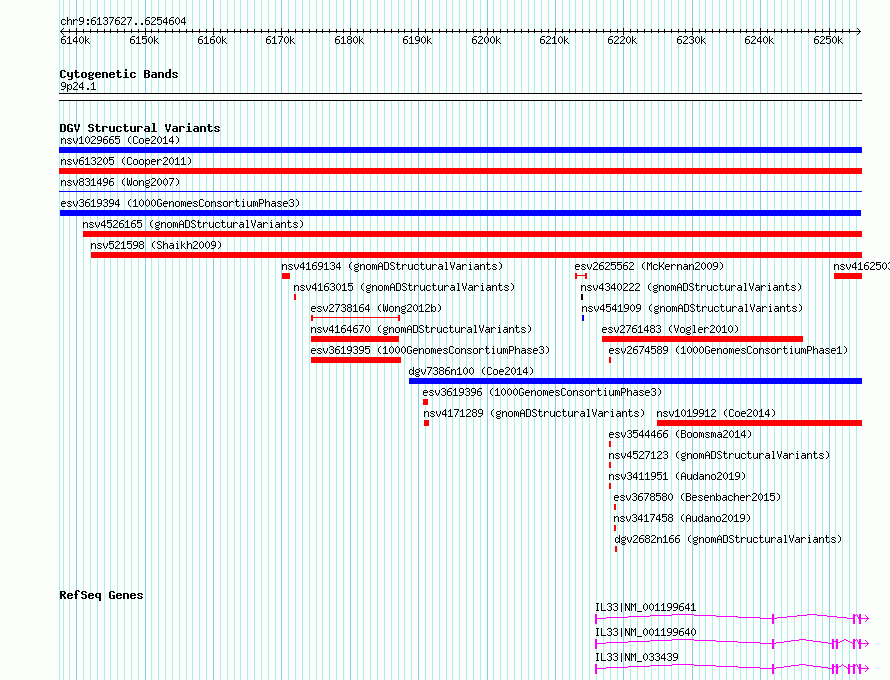Open the nsv521598 (Shaikh2009) label
The height and width of the screenshot is (680, 890).
[156, 245]
